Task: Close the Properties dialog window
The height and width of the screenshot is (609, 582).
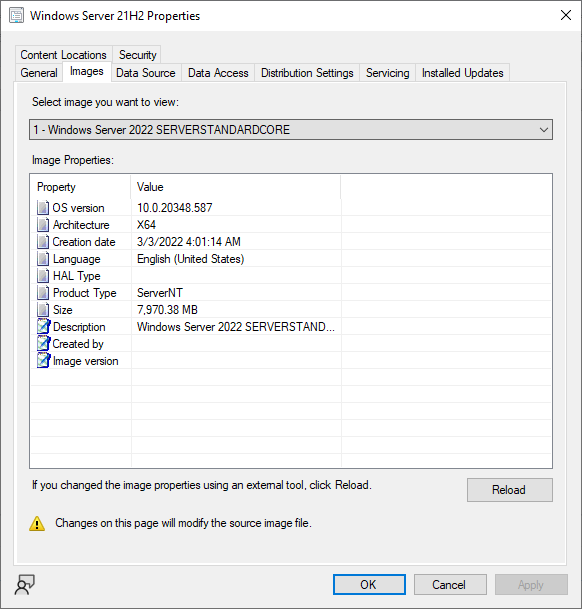Action: (x=566, y=16)
